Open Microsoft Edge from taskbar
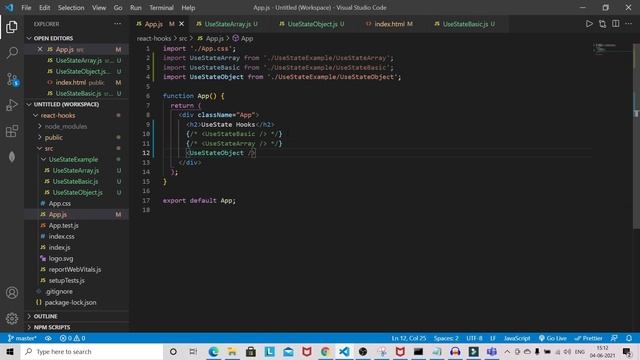Image resolution: width=640 pixels, height=360 pixels. (x=213, y=352)
